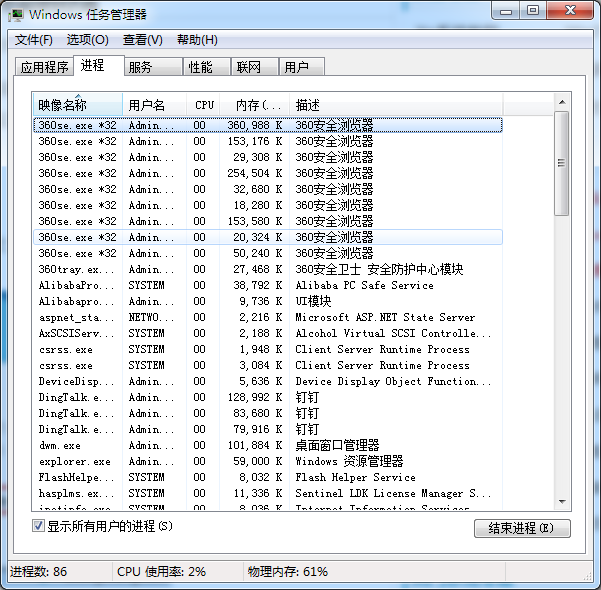Viewport: 601px width, 590px height.
Task: Select DingTalk process using 83,680 K
Action: click(268, 413)
